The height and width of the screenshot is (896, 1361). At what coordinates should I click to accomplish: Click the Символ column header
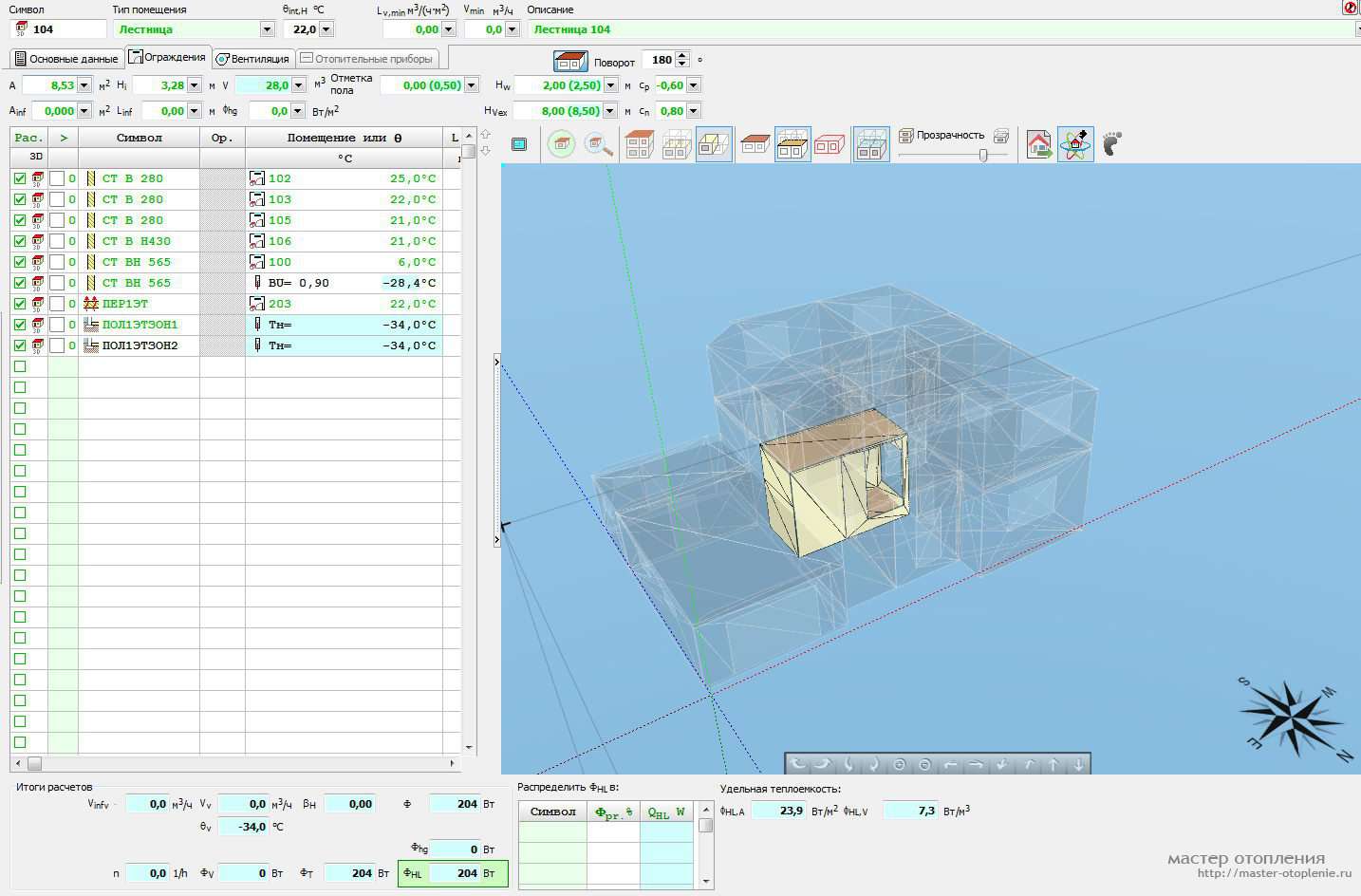139,138
